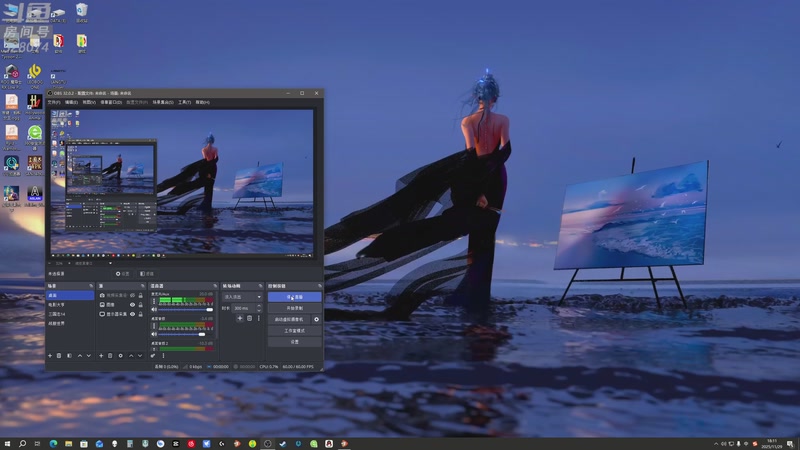Open the Tools menu in OBS
800x450 pixels.
(184, 102)
